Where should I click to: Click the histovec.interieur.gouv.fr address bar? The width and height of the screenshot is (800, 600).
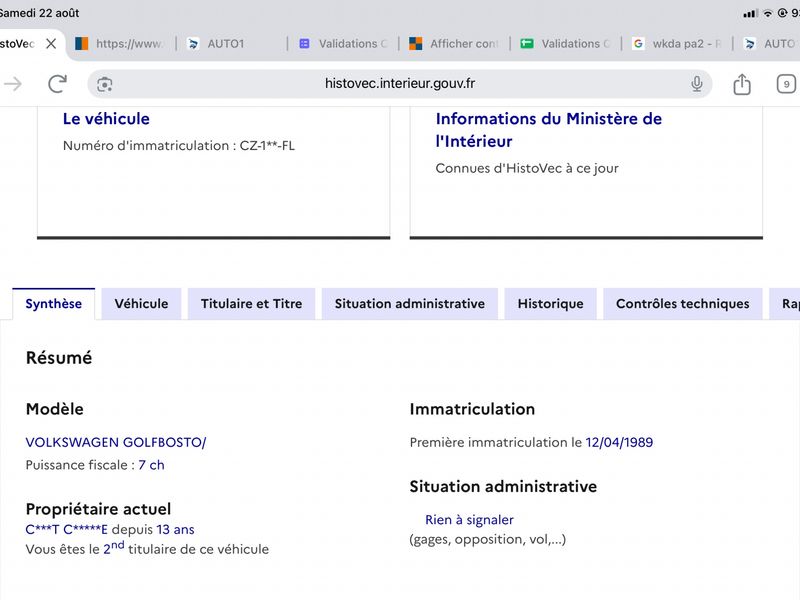pos(399,84)
